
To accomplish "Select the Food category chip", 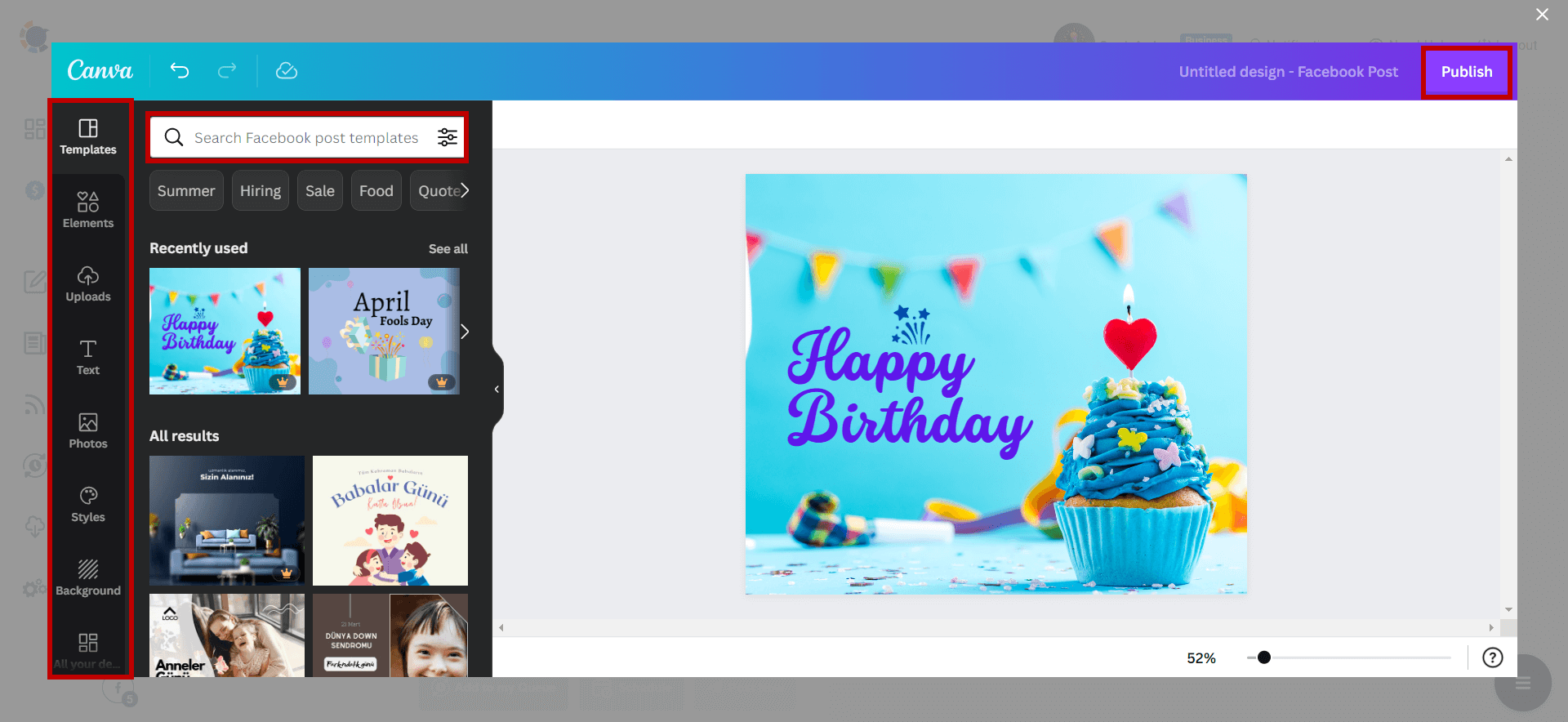I will (376, 190).
